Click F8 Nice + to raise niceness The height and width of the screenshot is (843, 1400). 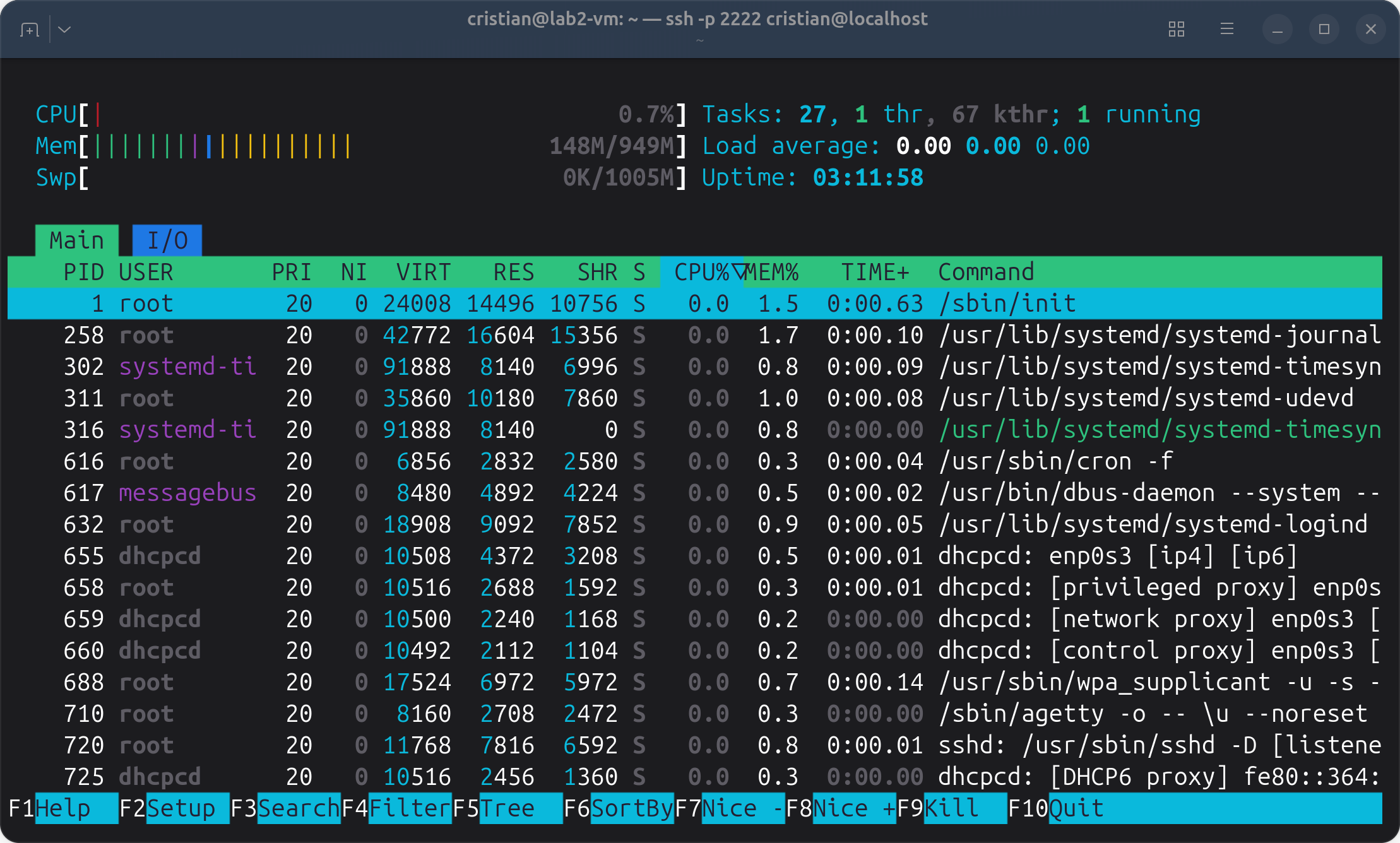point(841,808)
